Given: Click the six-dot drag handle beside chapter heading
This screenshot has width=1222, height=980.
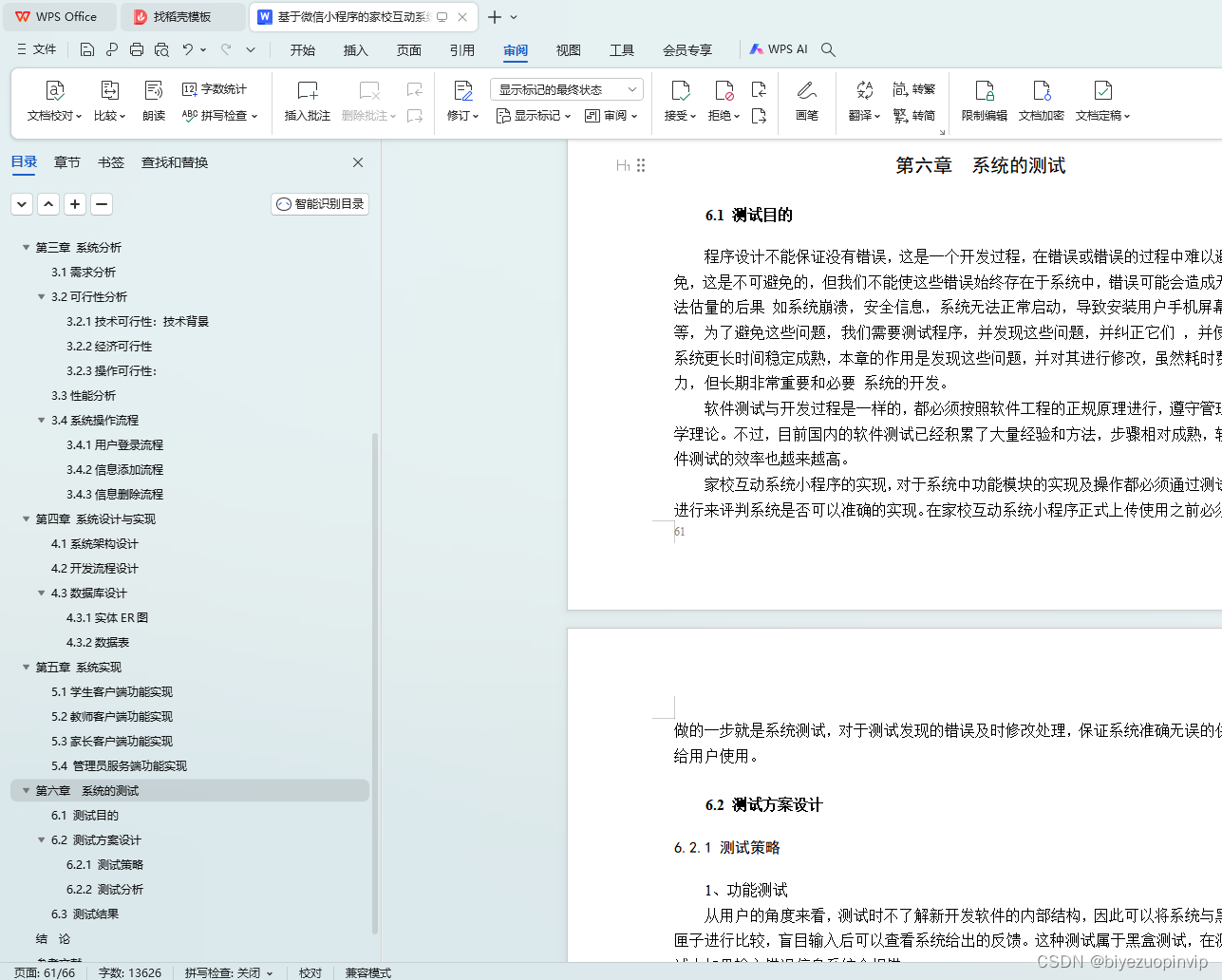Looking at the screenshot, I should tap(641, 165).
